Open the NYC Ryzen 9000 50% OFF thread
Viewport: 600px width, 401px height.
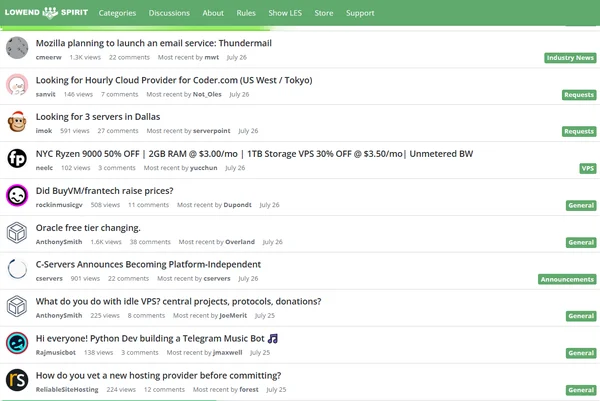pyautogui.click(x=254, y=154)
